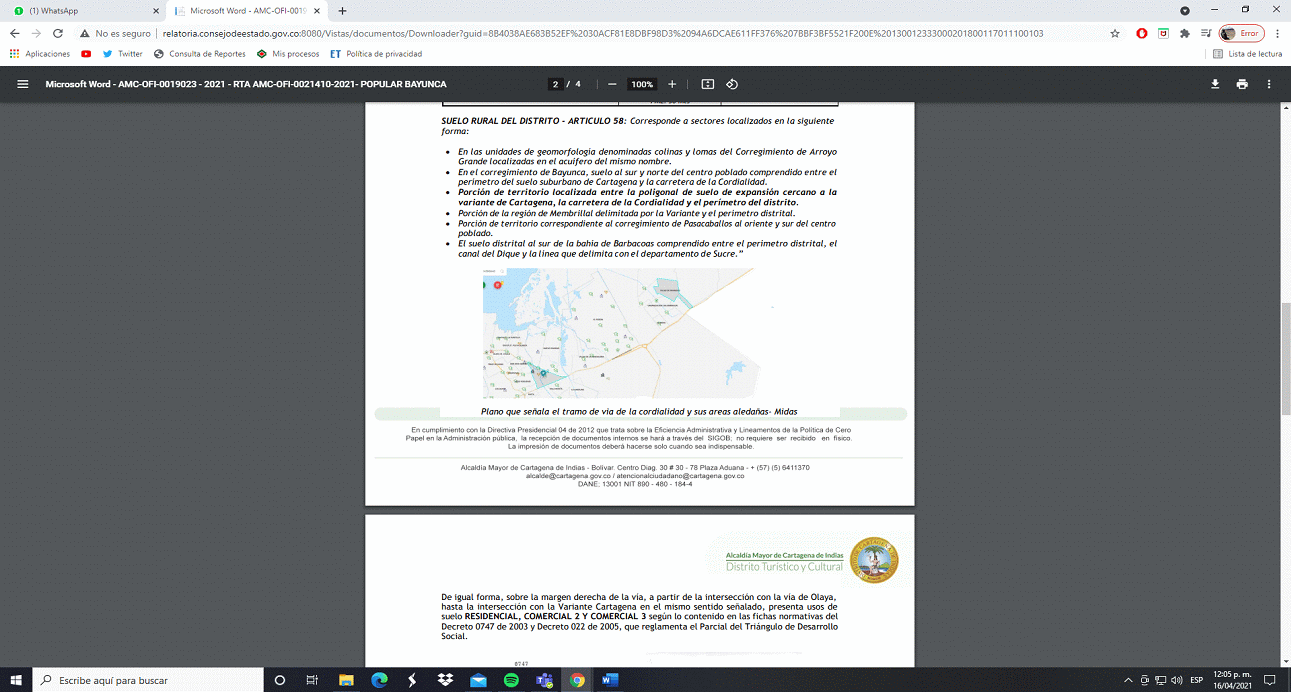Image resolution: width=1291 pixels, height=692 pixels.
Task: Download the PDF file
Action: [1215, 84]
